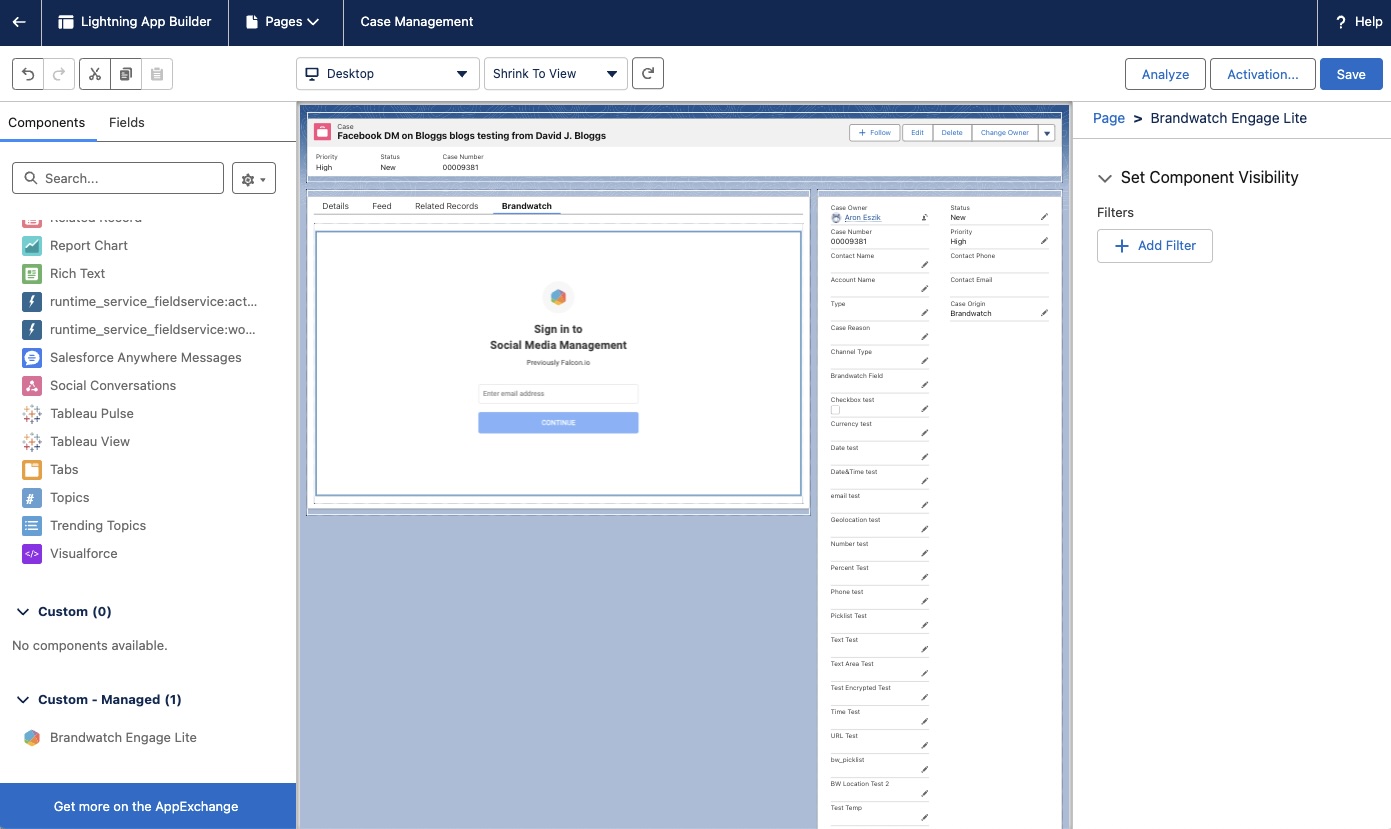Screen dimensions: 1391x829
Task: Toggle the Checkbox test checkbox
Action: [835, 410]
